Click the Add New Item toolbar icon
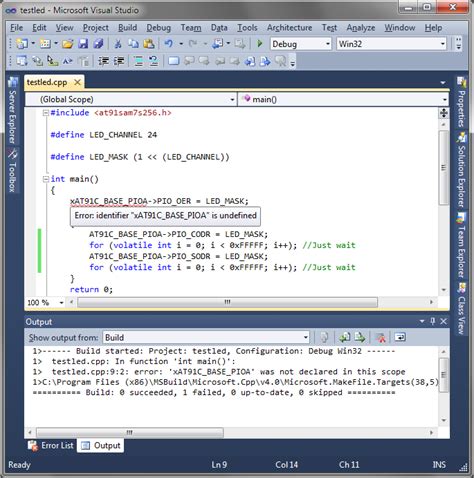The width and height of the screenshot is (474, 478). coord(45,44)
